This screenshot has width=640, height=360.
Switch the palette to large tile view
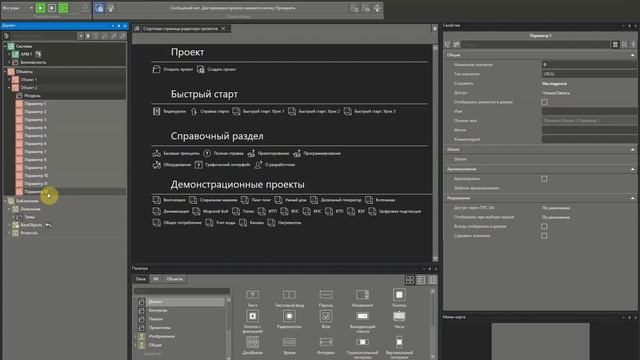coord(410,280)
